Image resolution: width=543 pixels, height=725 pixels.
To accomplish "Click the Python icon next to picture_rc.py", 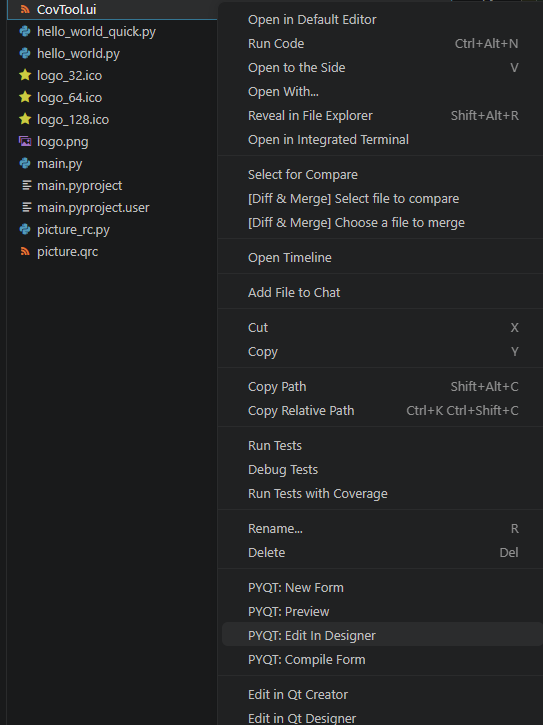I will click(x=25, y=229).
